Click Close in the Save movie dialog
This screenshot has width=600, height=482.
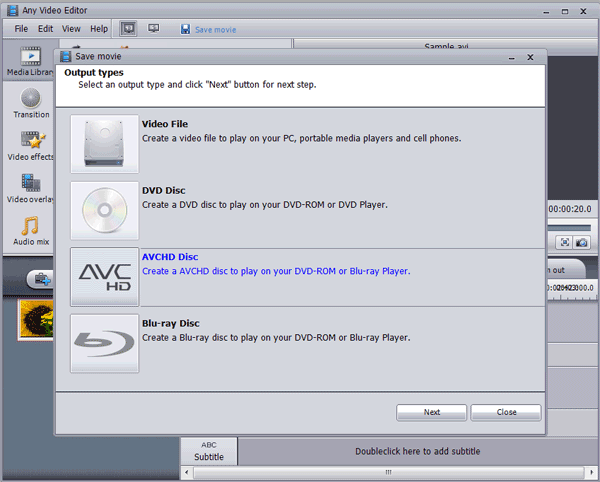[506, 412]
